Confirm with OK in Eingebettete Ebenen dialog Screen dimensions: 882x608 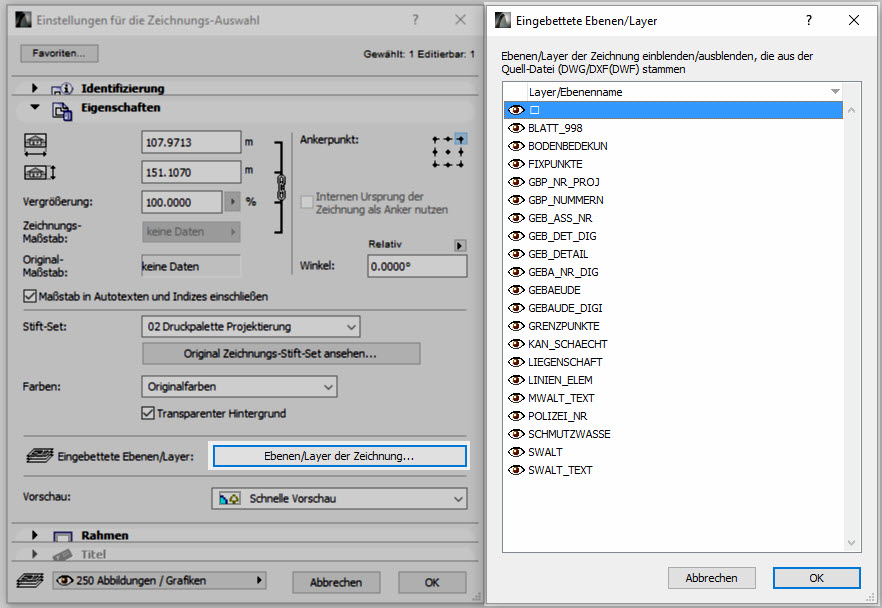point(816,578)
